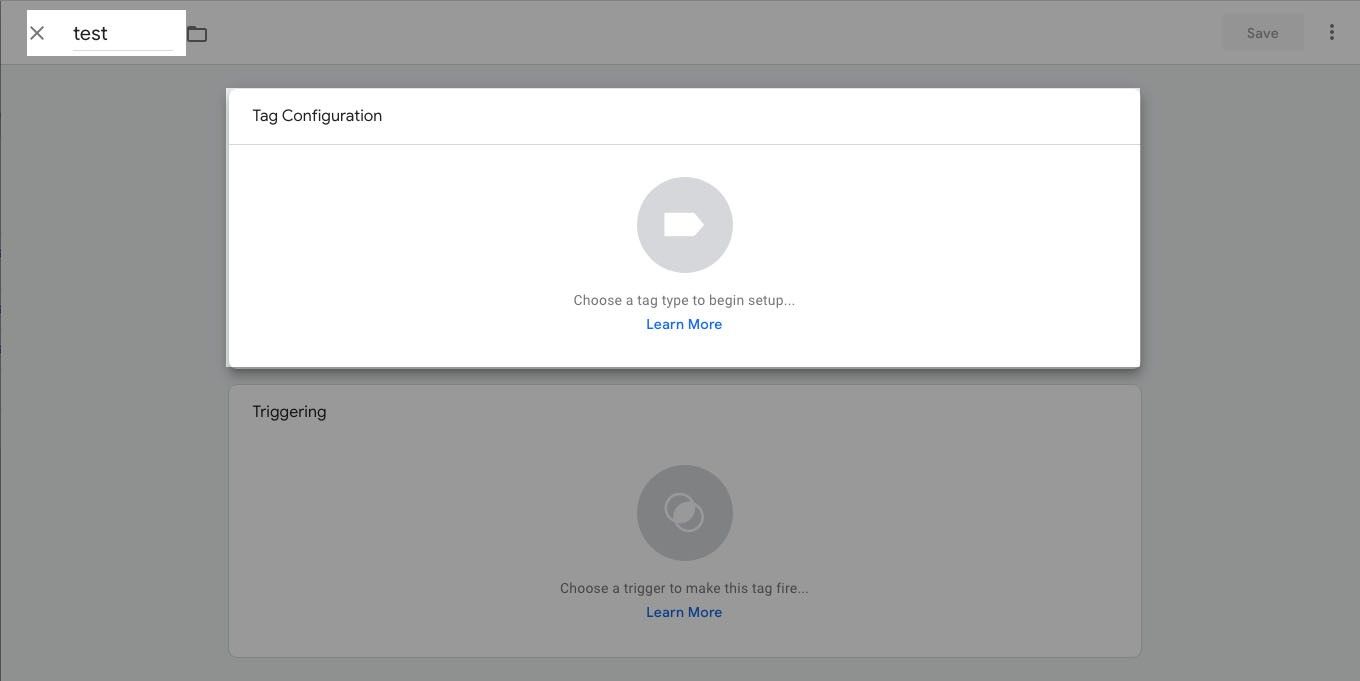Open Learn More link under Tag Configuration
The height and width of the screenshot is (681, 1360).
tap(684, 324)
